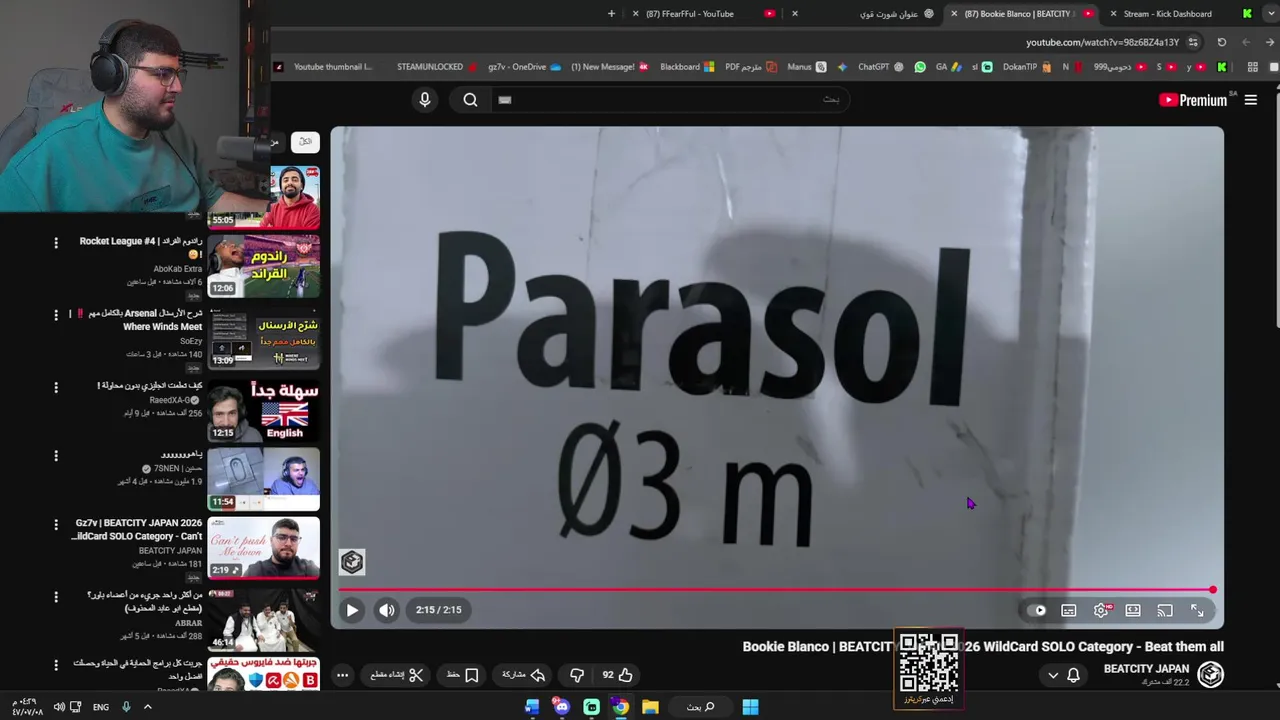Open the BEATCITY JAPAN channel name

(x=1146, y=669)
